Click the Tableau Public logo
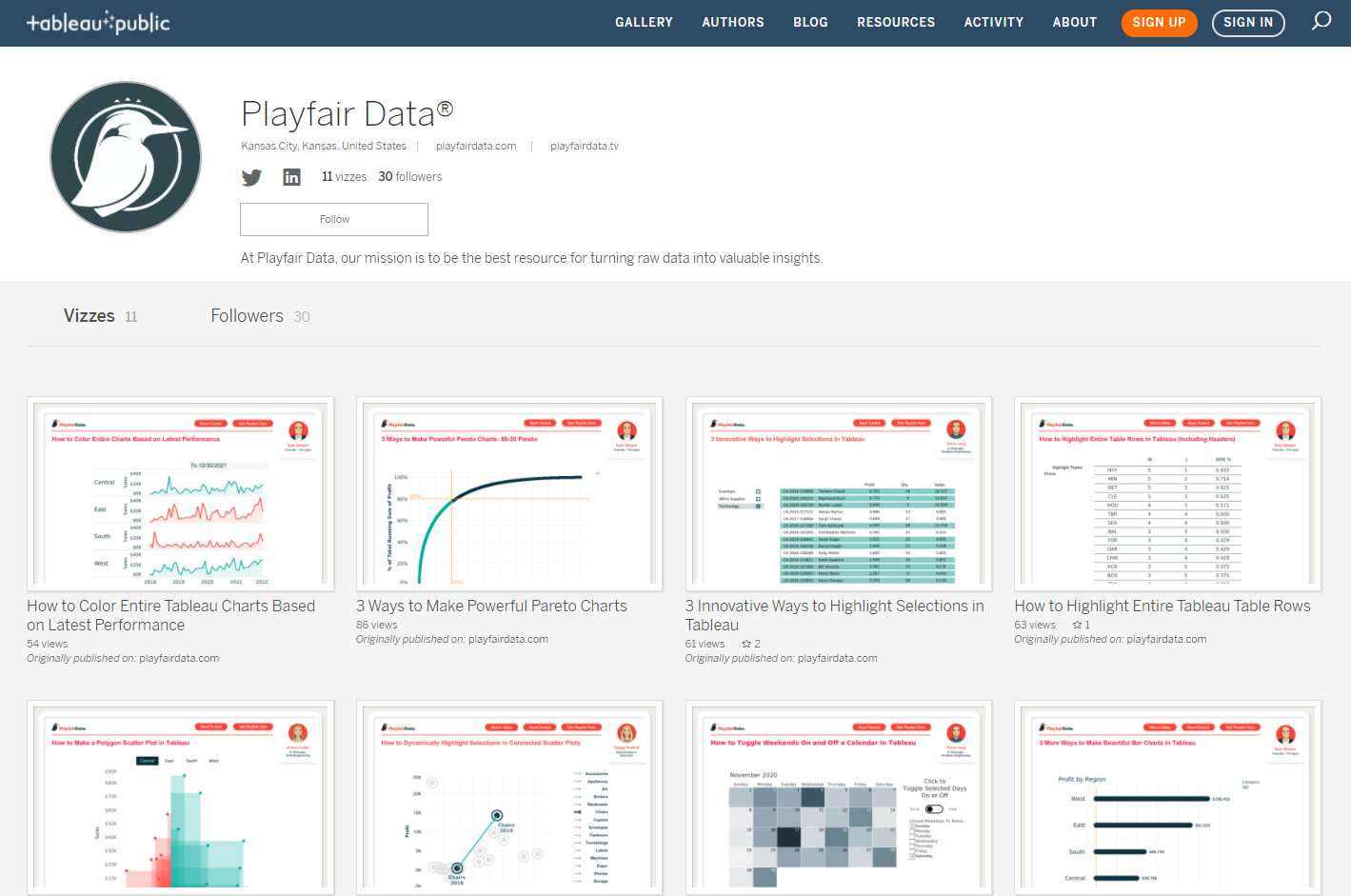 click(98, 22)
